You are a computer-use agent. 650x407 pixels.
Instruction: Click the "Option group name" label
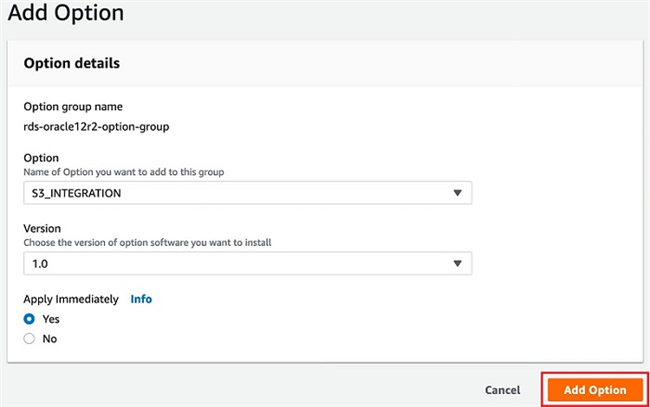73,107
